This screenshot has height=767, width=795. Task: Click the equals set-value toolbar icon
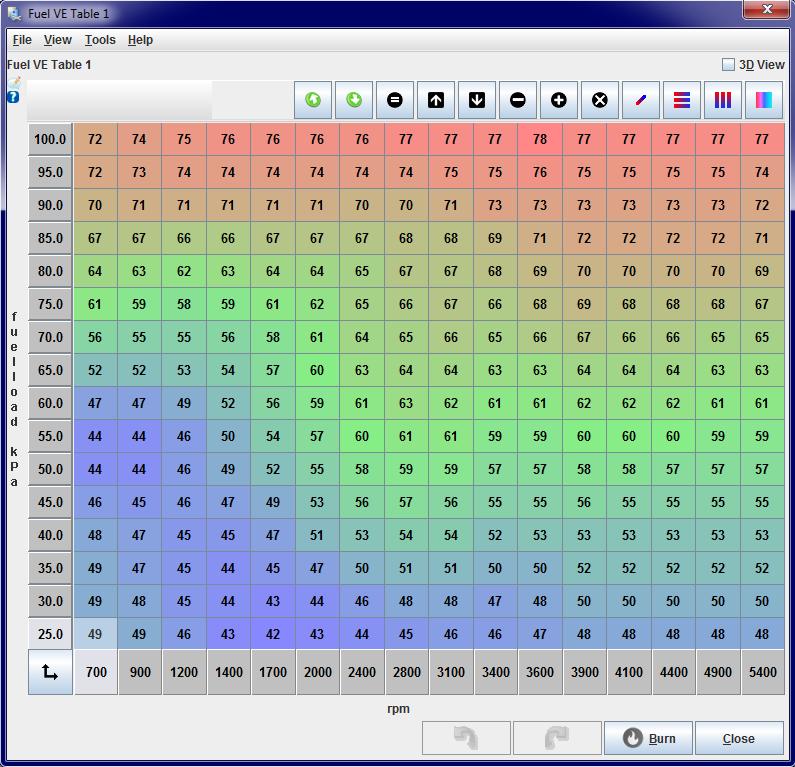pos(395,100)
